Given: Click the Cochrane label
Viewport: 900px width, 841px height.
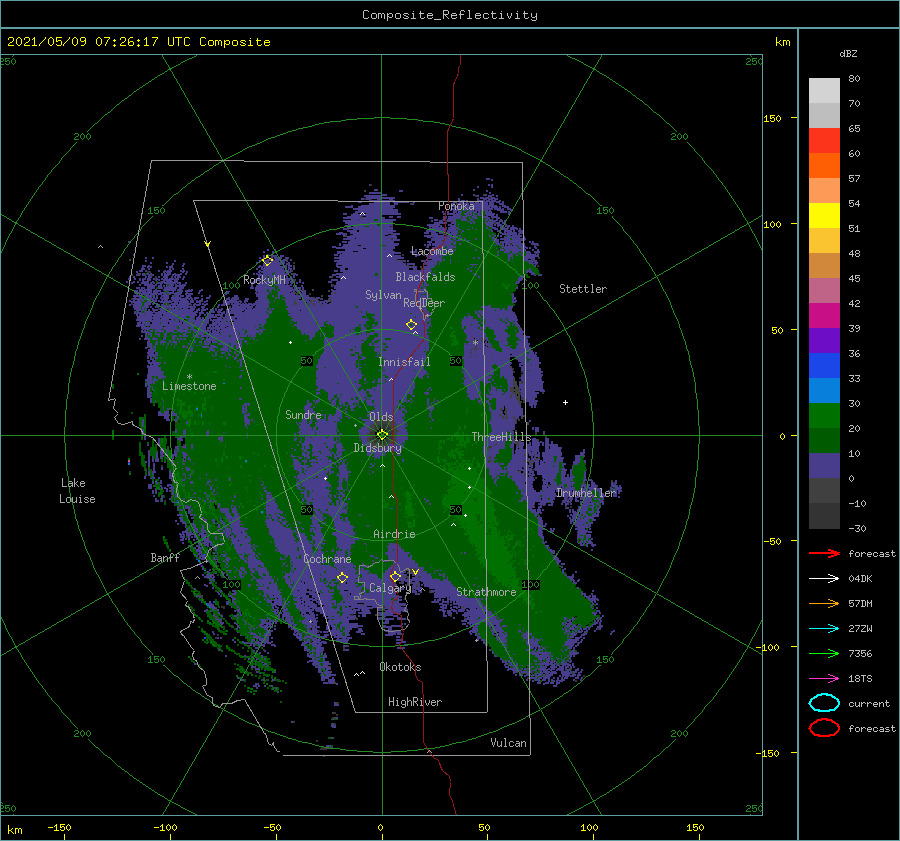Looking at the screenshot, I should coord(327,559).
